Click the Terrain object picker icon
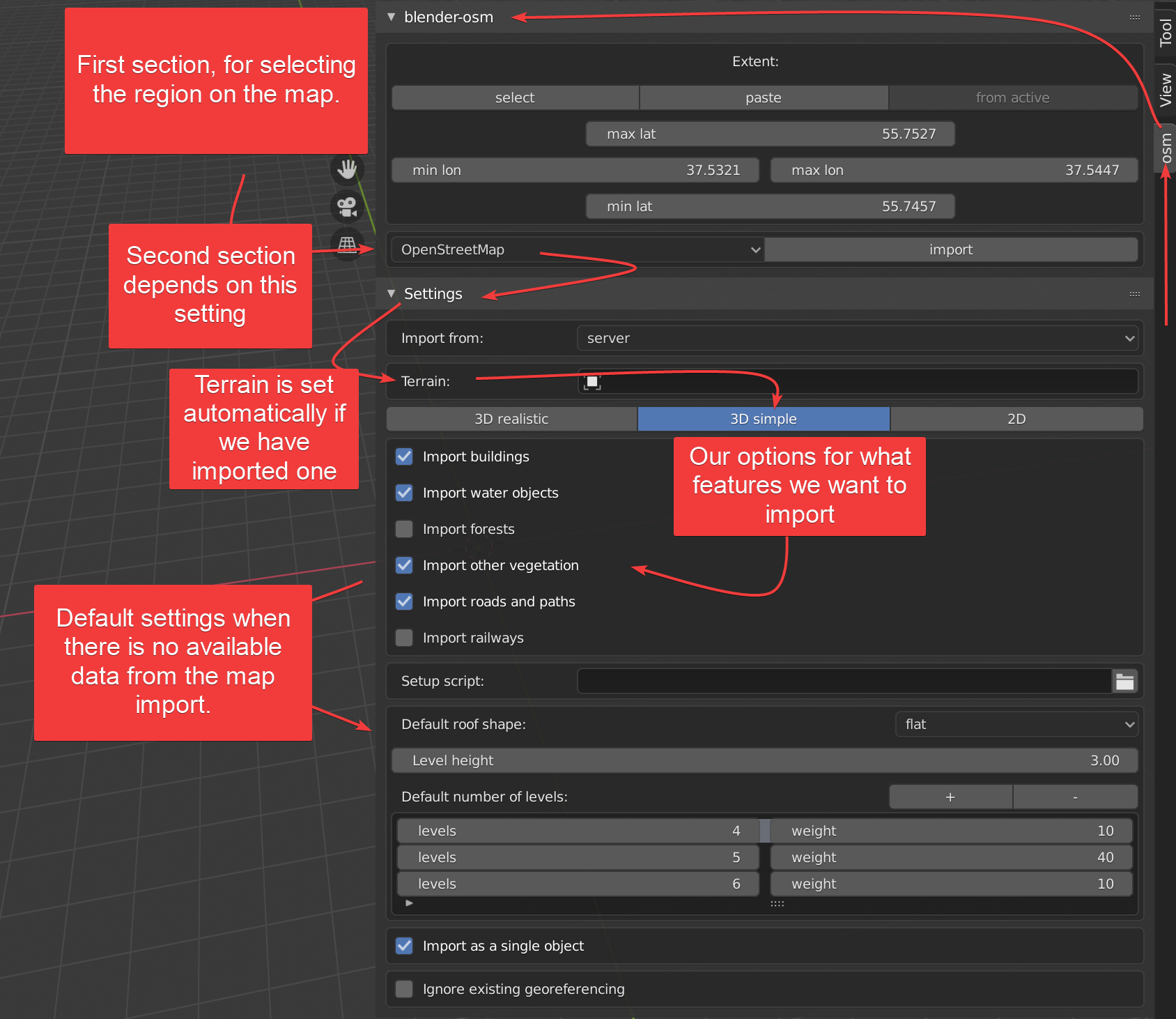 coord(592,382)
